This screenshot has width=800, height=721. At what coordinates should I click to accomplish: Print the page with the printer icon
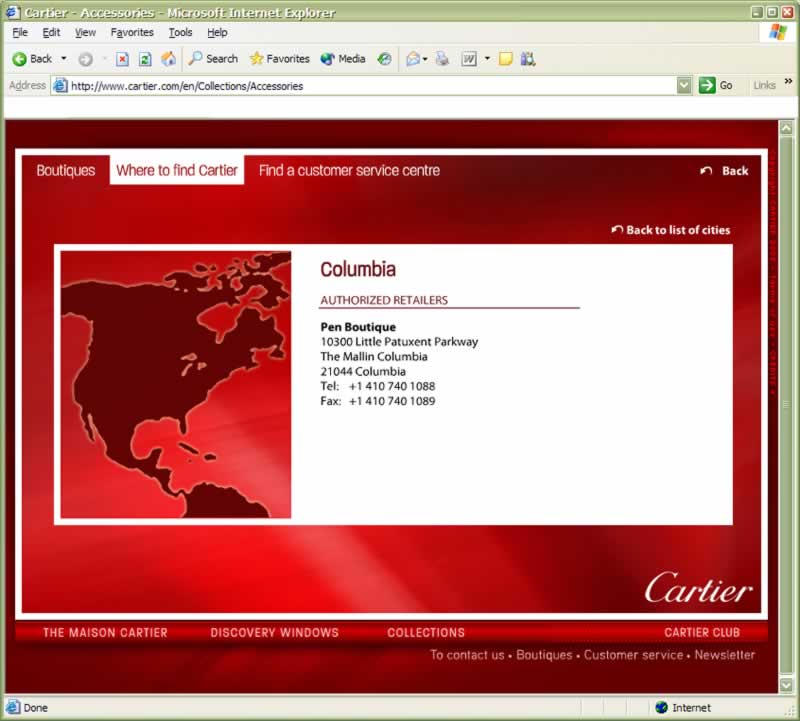(442, 59)
